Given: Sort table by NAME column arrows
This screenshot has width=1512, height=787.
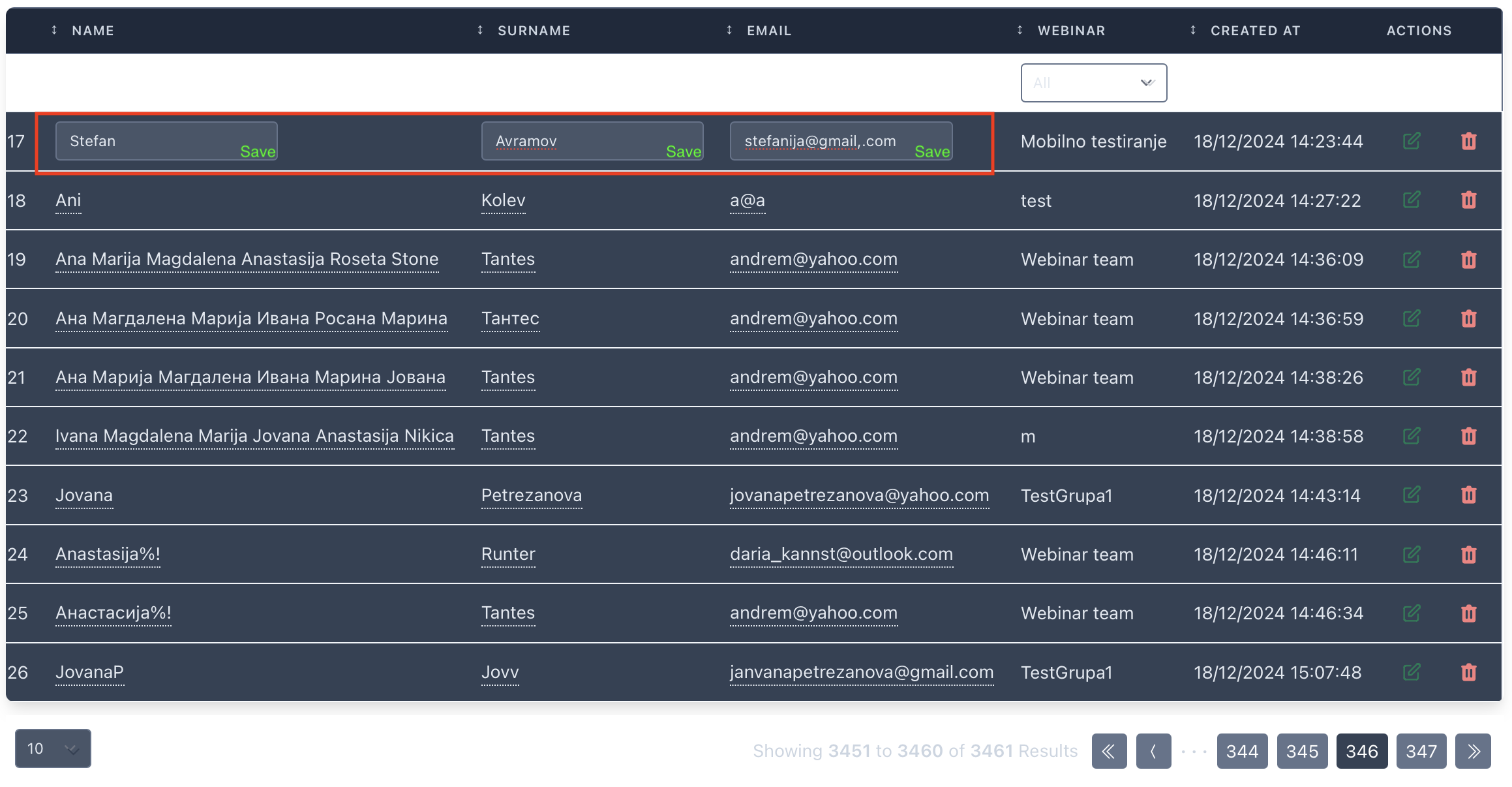Looking at the screenshot, I should pos(54,30).
